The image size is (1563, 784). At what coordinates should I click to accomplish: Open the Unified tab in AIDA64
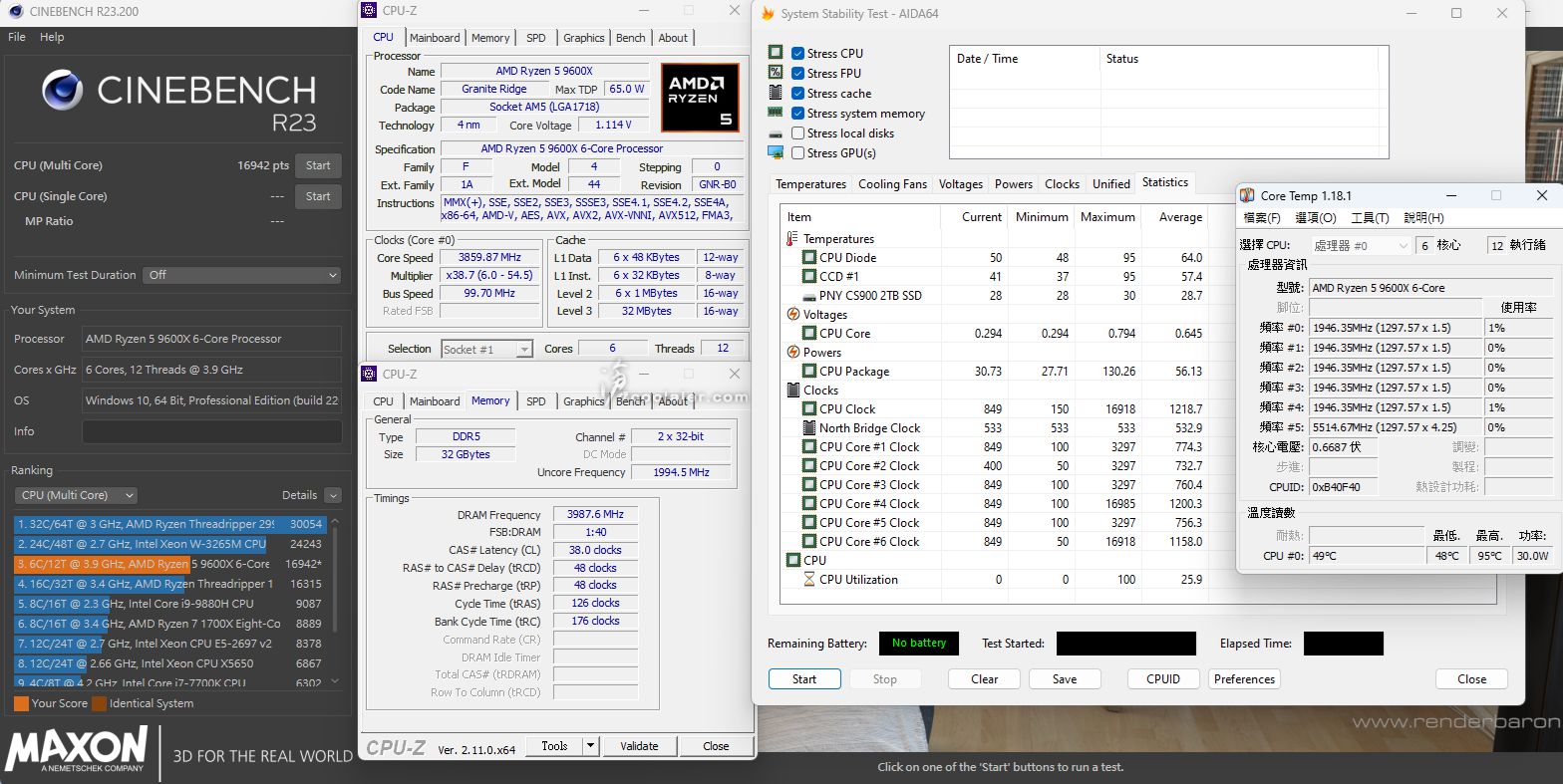coord(1110,184)
